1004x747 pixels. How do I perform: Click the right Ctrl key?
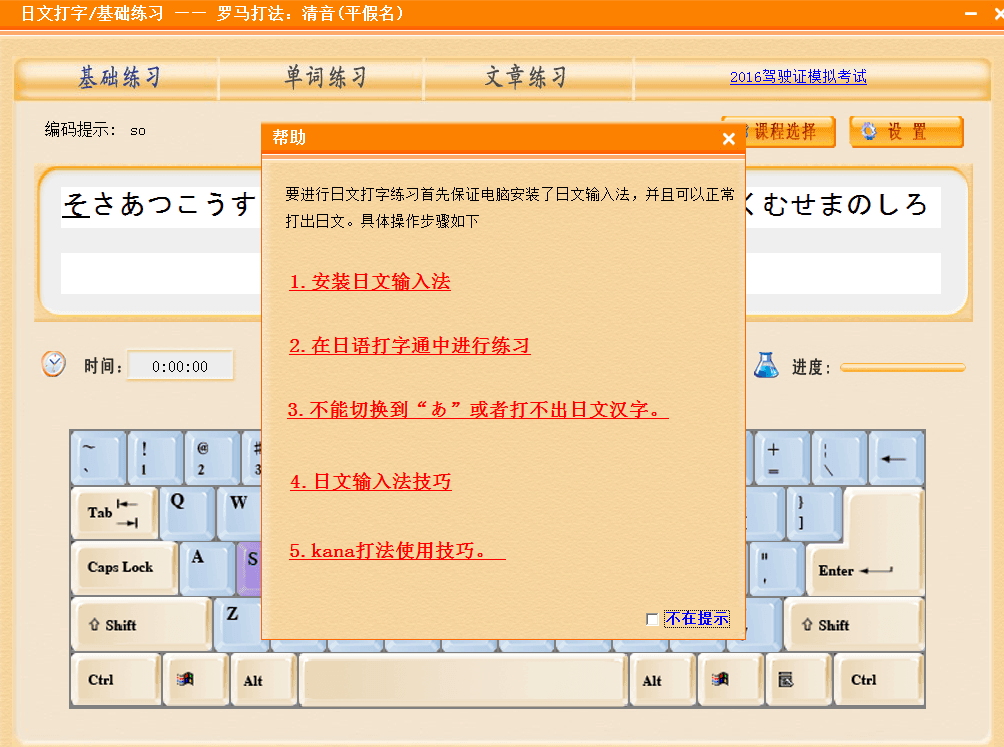(x=878, y=680)
